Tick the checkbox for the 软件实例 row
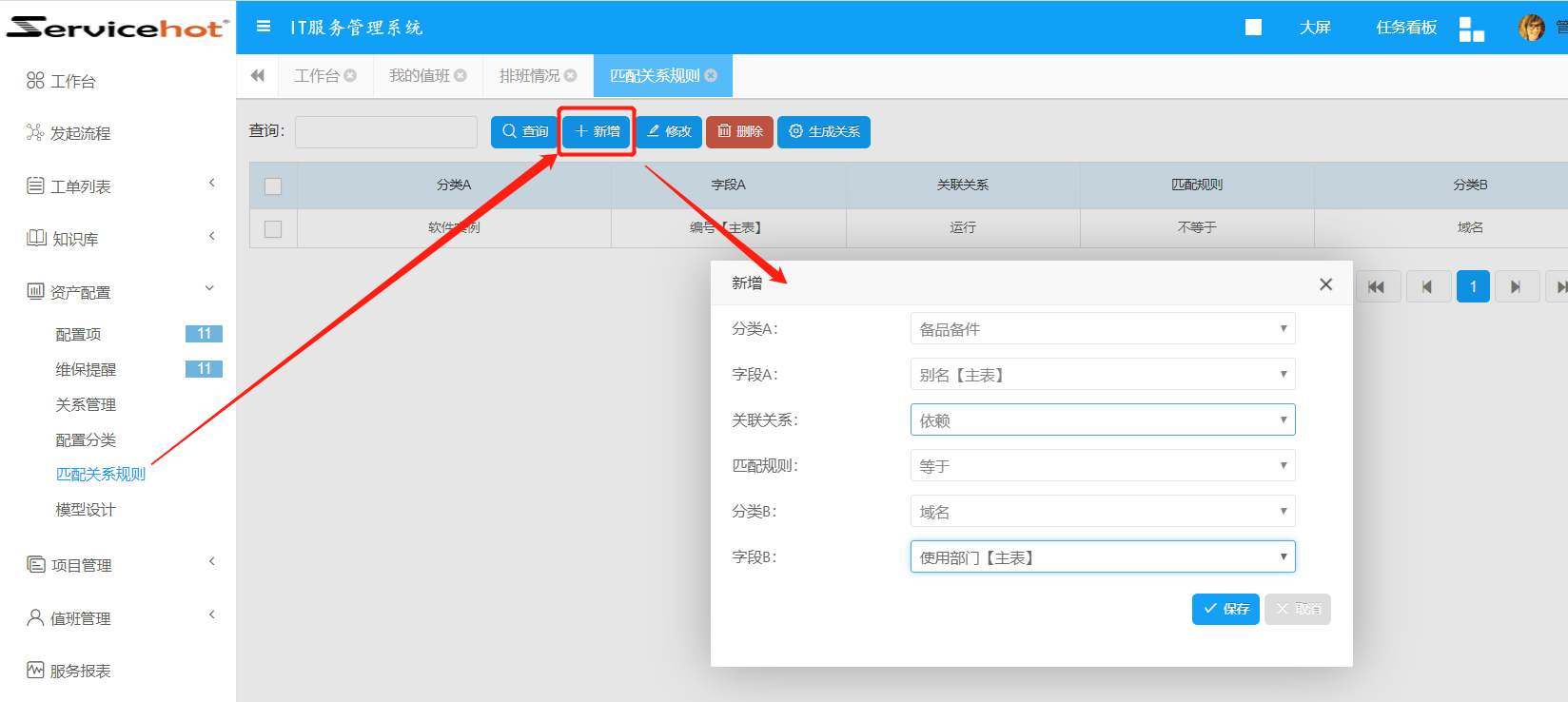Screen dimensions: 1568x702 [x=273, y=228]
